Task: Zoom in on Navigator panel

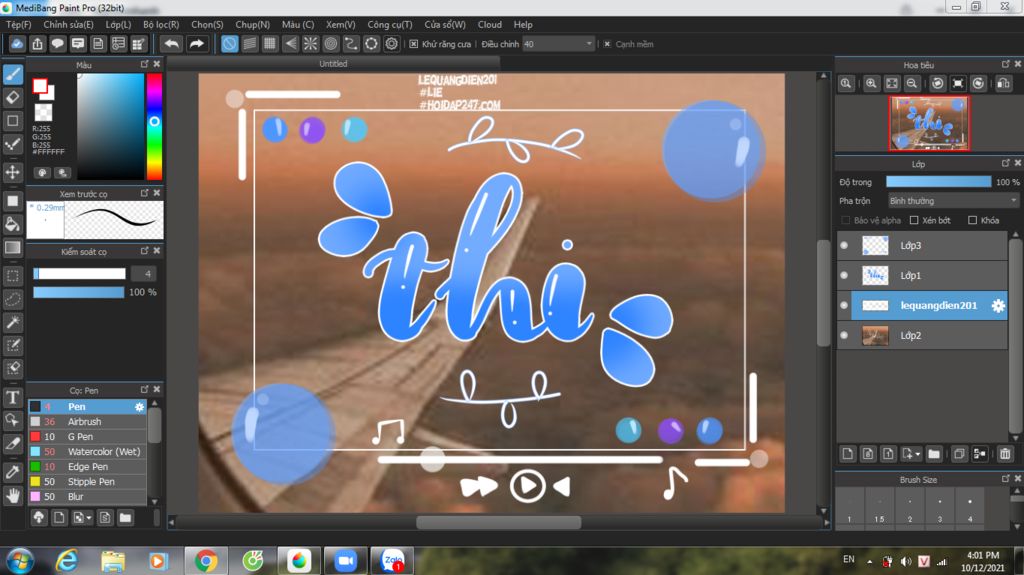Action: (x=871, y=84)
